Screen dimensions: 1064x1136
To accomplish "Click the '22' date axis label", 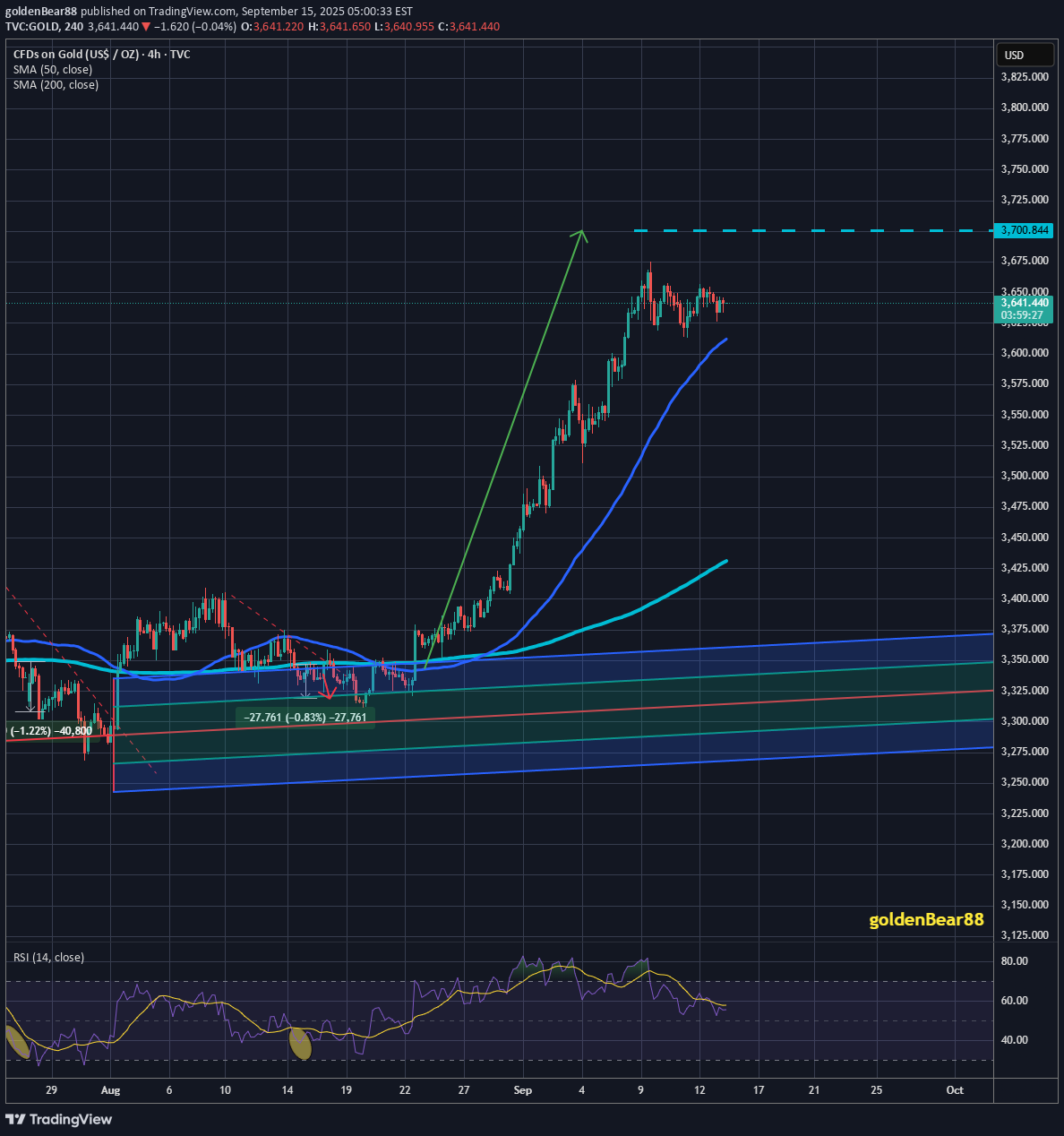I will pyautogui.click(x=405, y=1090).
